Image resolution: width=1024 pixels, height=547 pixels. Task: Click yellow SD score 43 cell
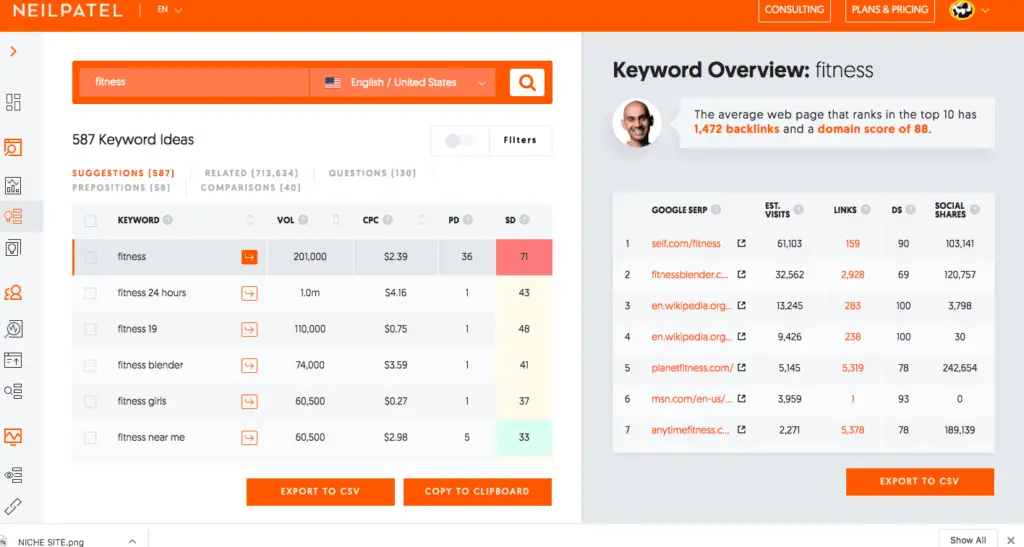tap(524, 293)
